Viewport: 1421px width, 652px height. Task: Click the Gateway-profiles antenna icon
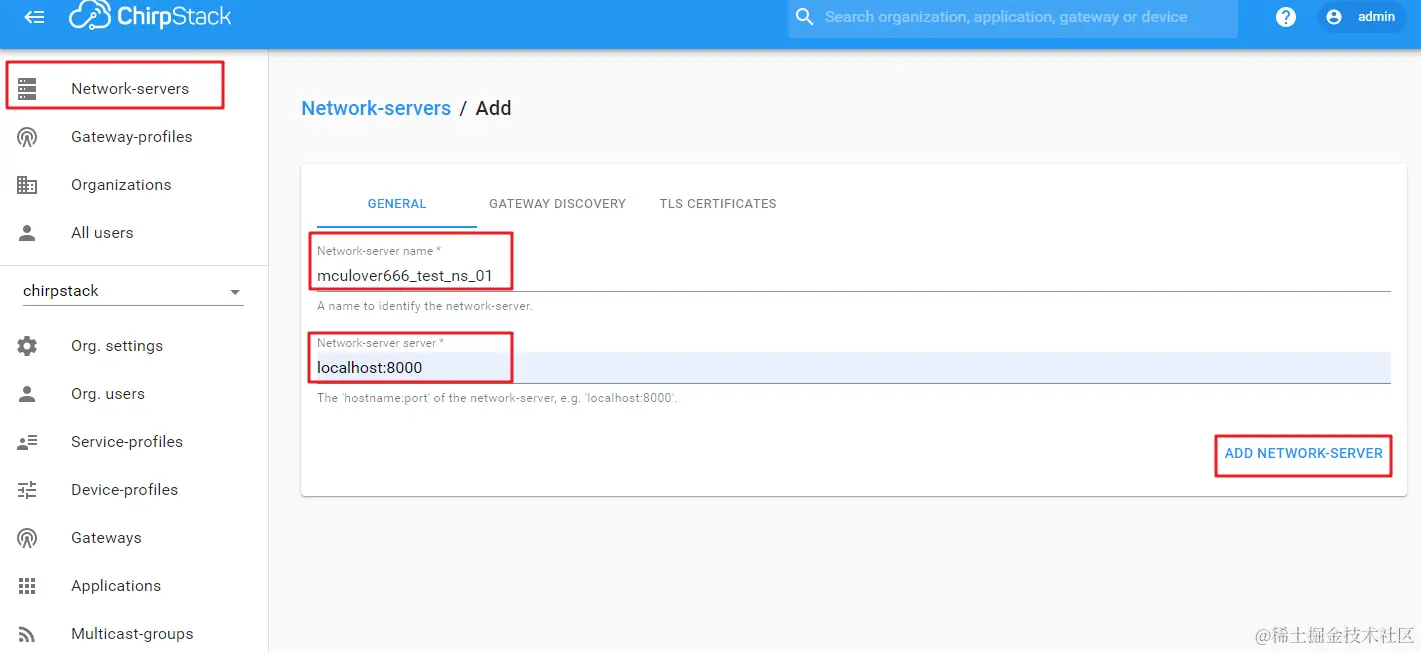(27, 137)
